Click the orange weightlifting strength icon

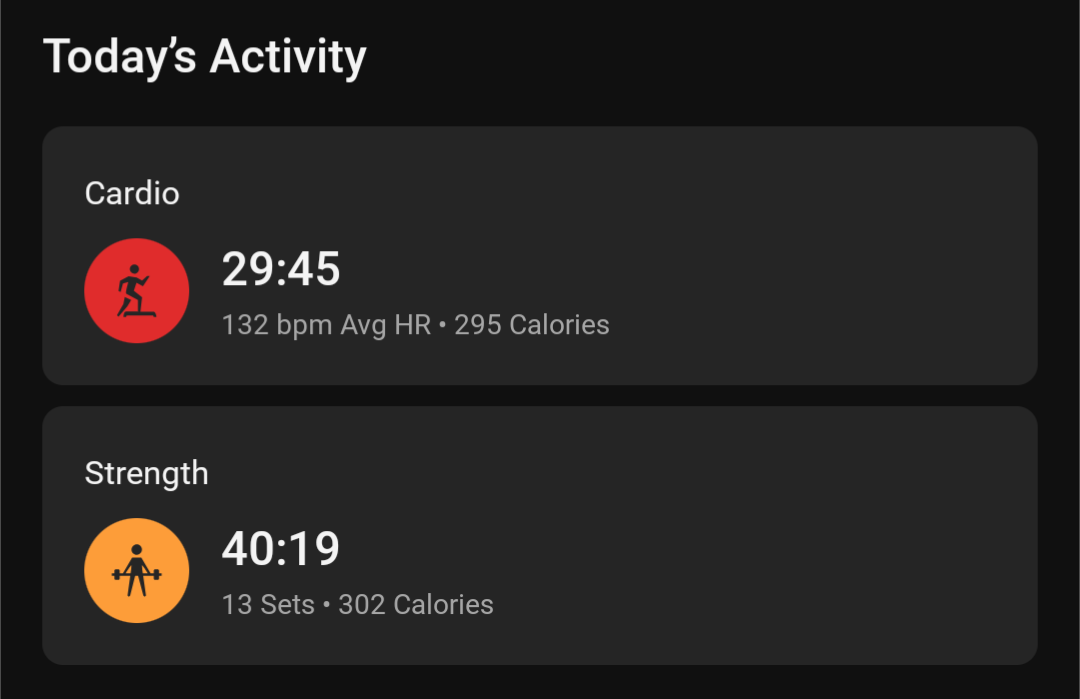coord(136,570)
